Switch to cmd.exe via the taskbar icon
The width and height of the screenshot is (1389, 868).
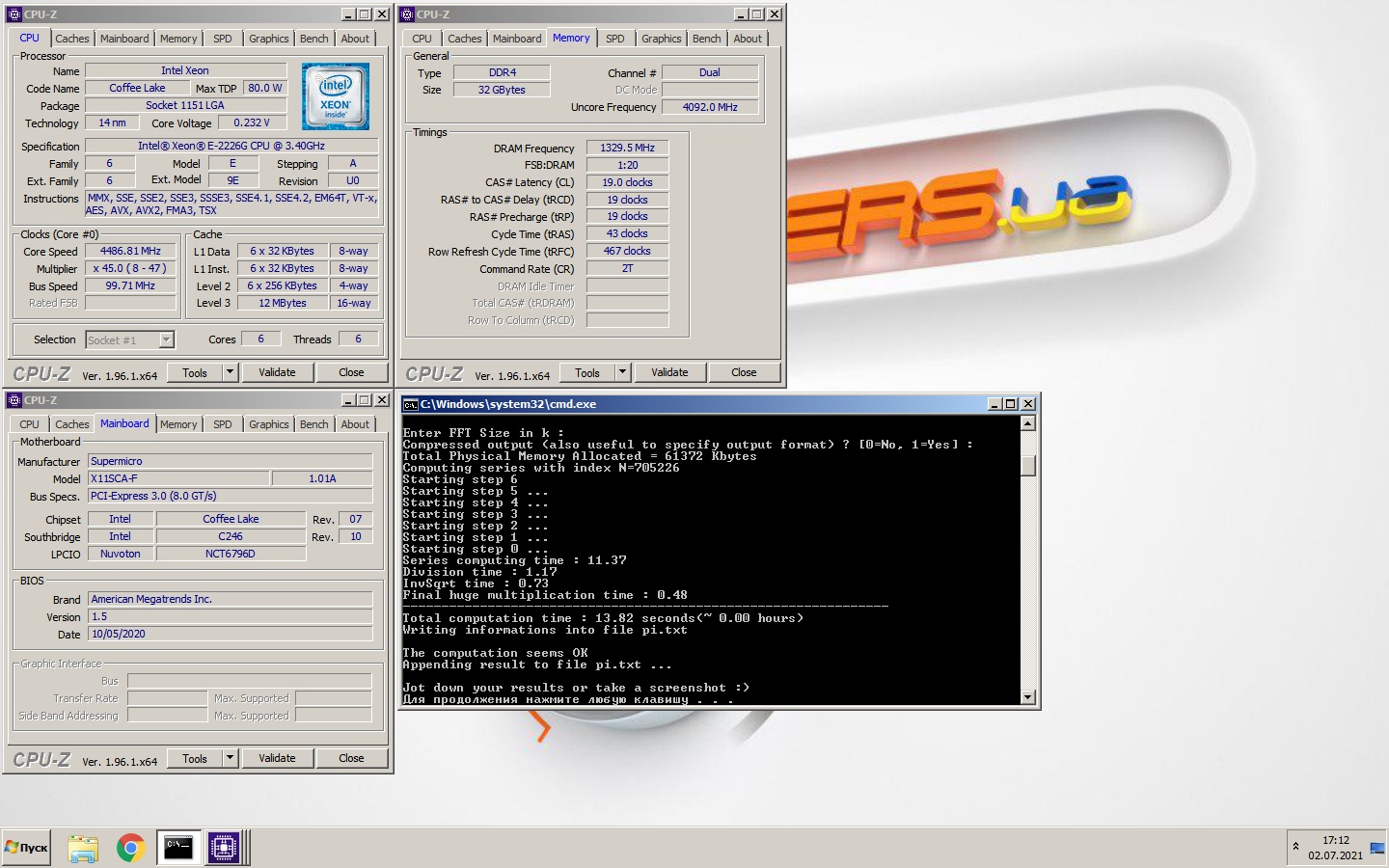178,848
